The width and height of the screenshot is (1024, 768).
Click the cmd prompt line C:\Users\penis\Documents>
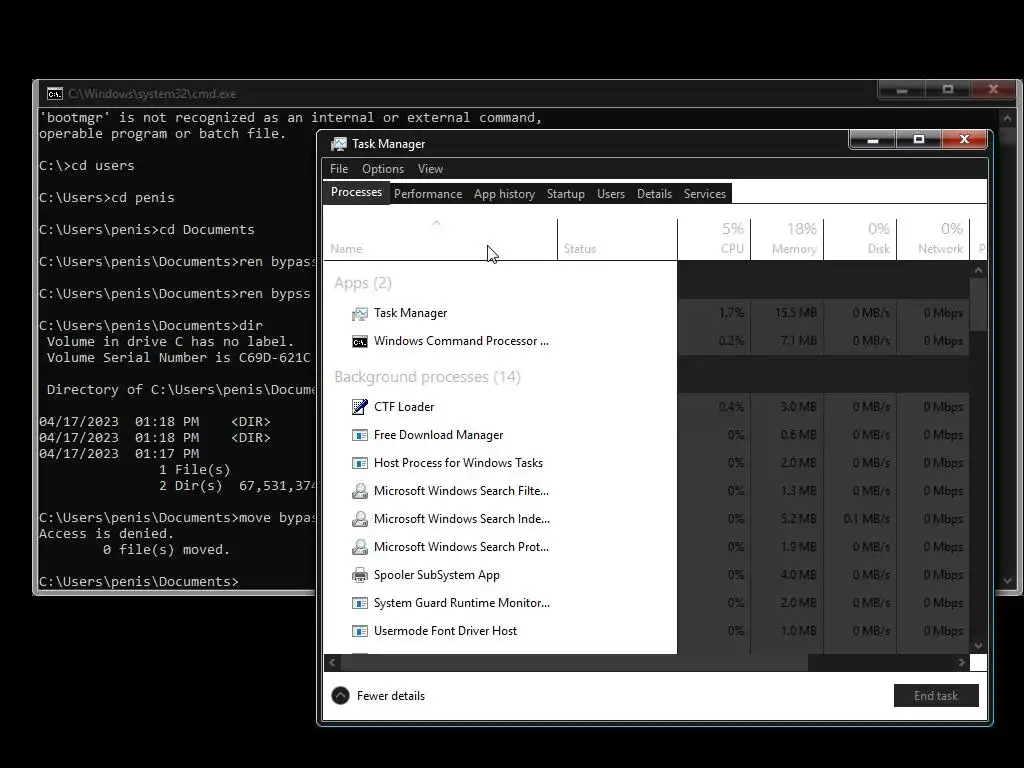click(x=138, y=581)
